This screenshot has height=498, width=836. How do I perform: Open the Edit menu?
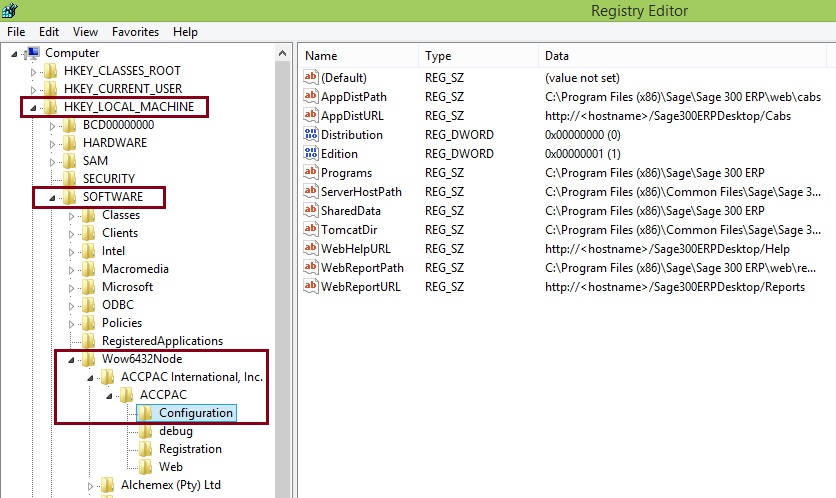pos(49,32)
